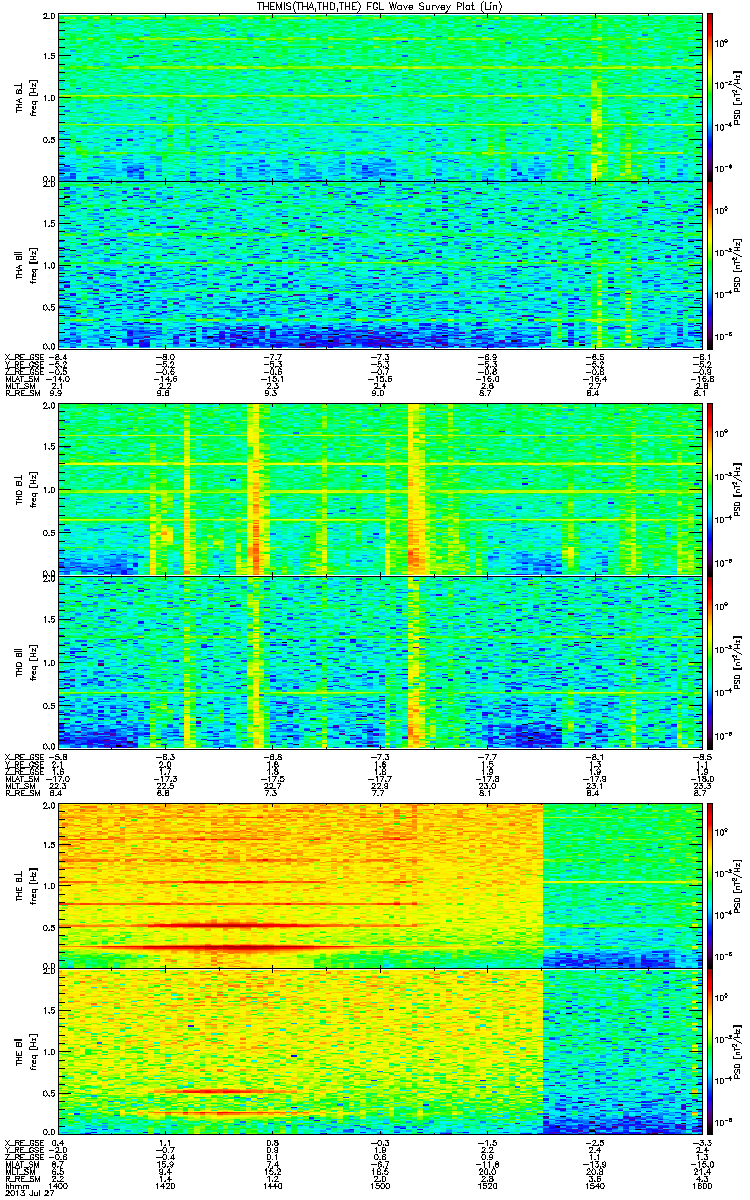Click the MLAT_SM row label below THE panels

coord(20,1166)
